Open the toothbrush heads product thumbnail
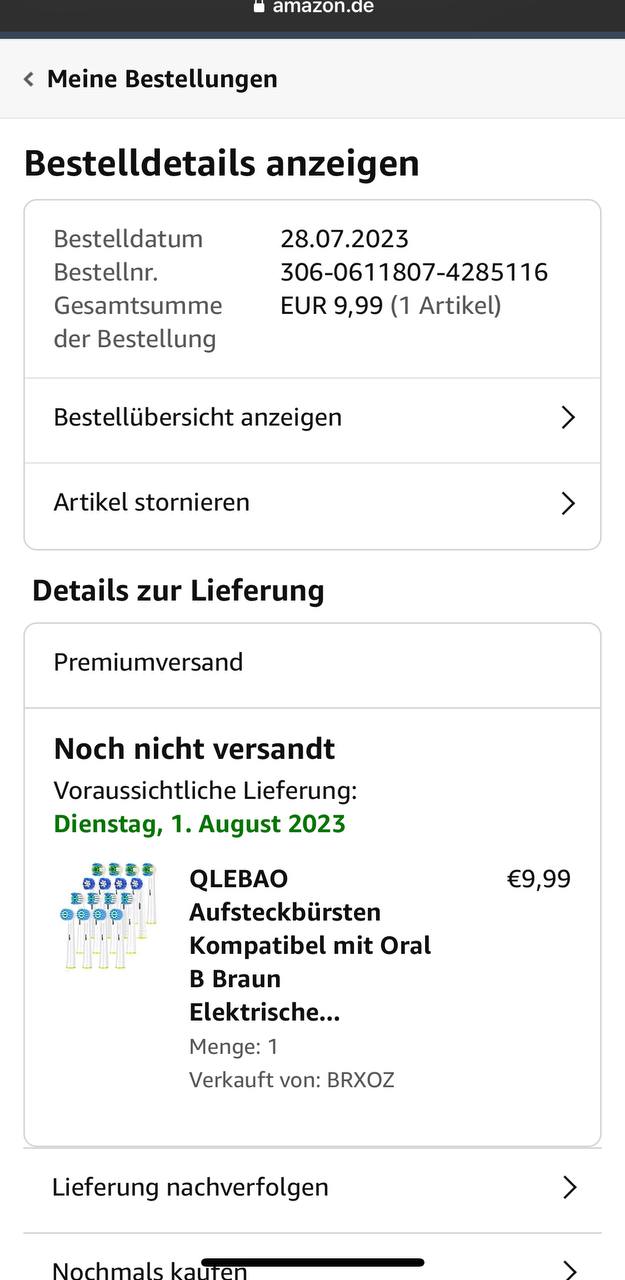This screenshot has width=625, height=1280. [108, 915]
